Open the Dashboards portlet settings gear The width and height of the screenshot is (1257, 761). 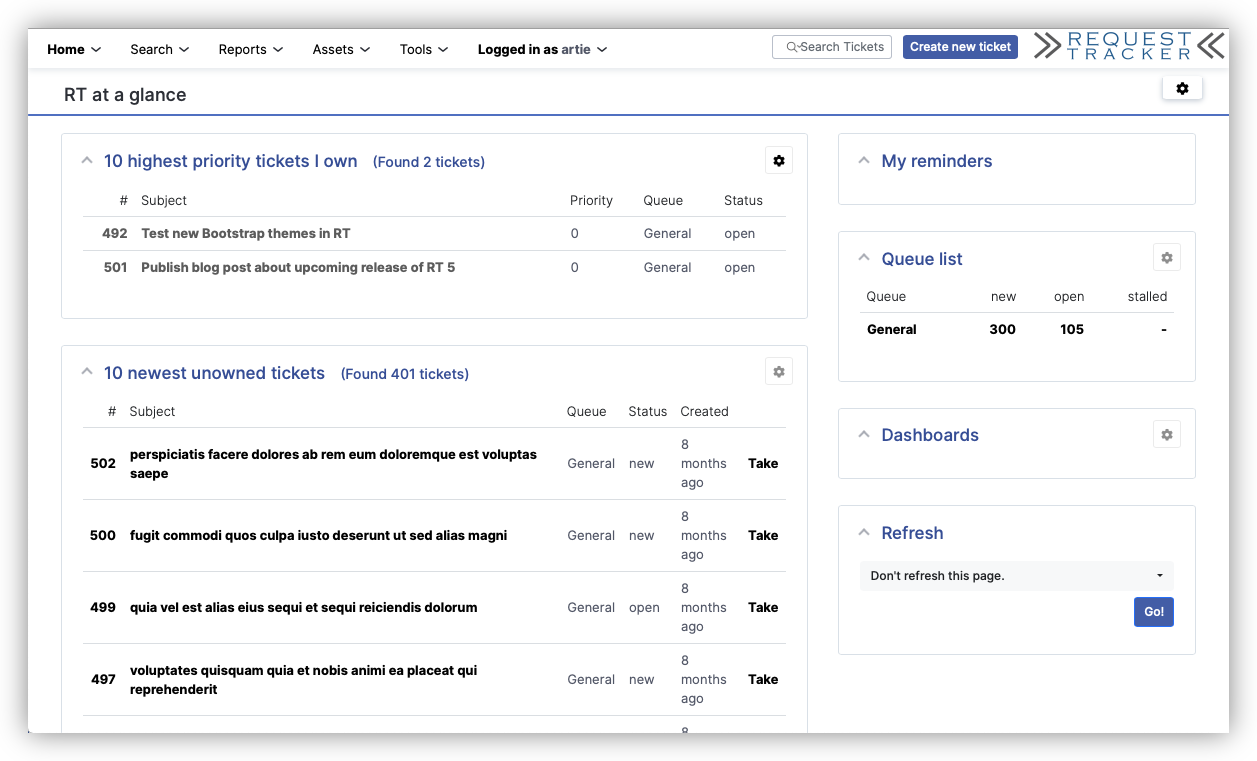[1167, 434]
